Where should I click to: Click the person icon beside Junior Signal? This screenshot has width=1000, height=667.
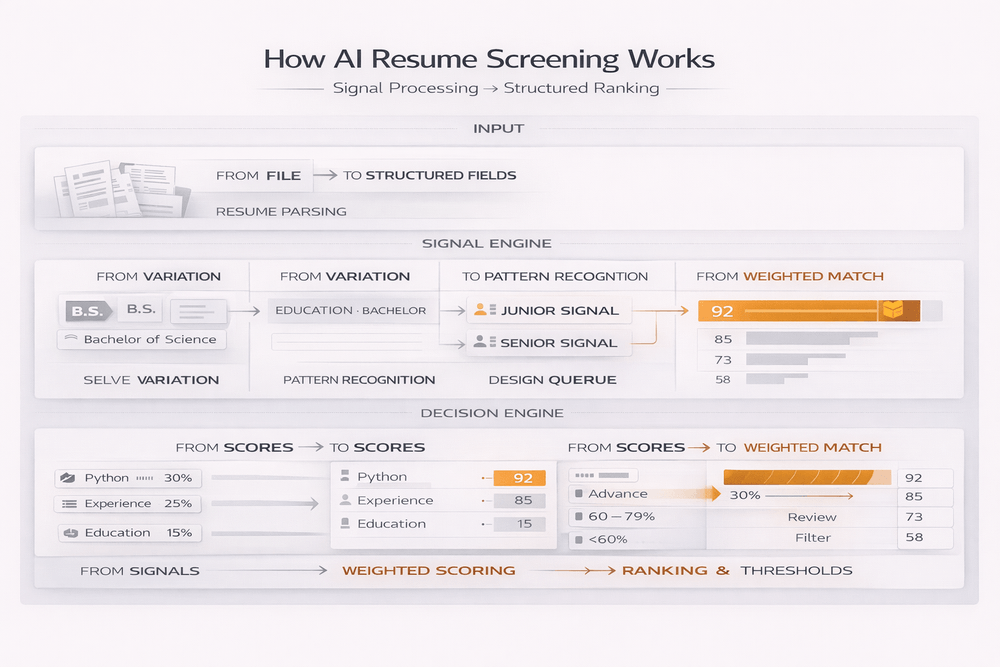[480, 311]
